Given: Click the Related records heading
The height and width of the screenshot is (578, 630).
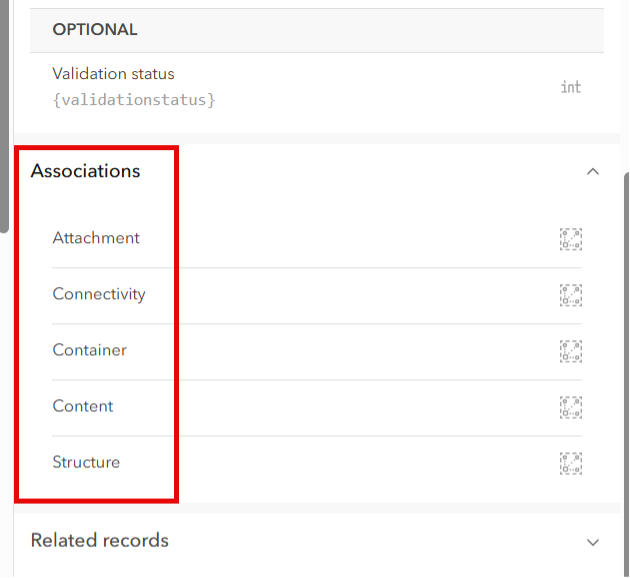Looking at the screenshot, I should [x=100, y=541].
